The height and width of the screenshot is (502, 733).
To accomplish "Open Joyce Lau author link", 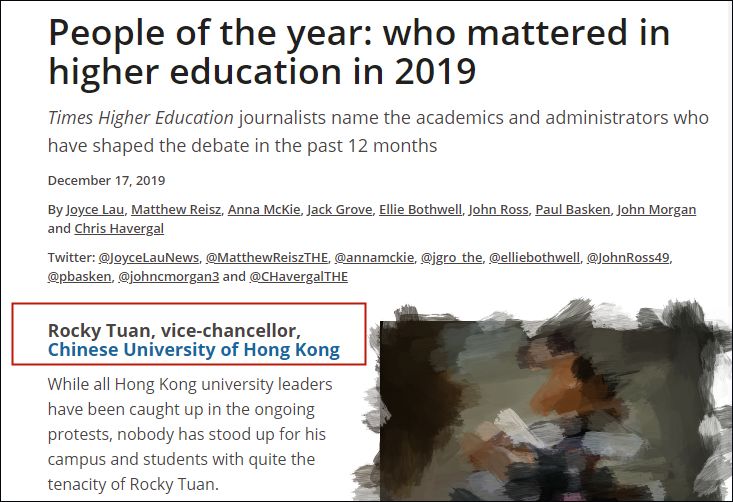I will 95,209.
